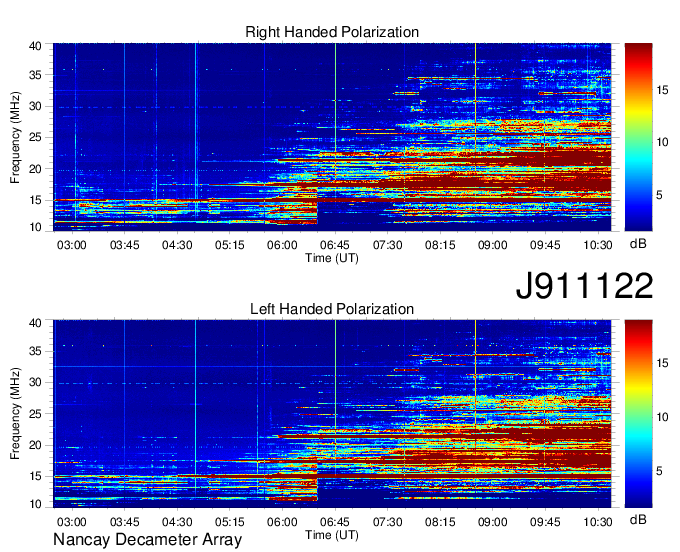The image size is (680, 552).
Task: Click the Right Handed Polarization colorbar
Action: pos(638,137)
